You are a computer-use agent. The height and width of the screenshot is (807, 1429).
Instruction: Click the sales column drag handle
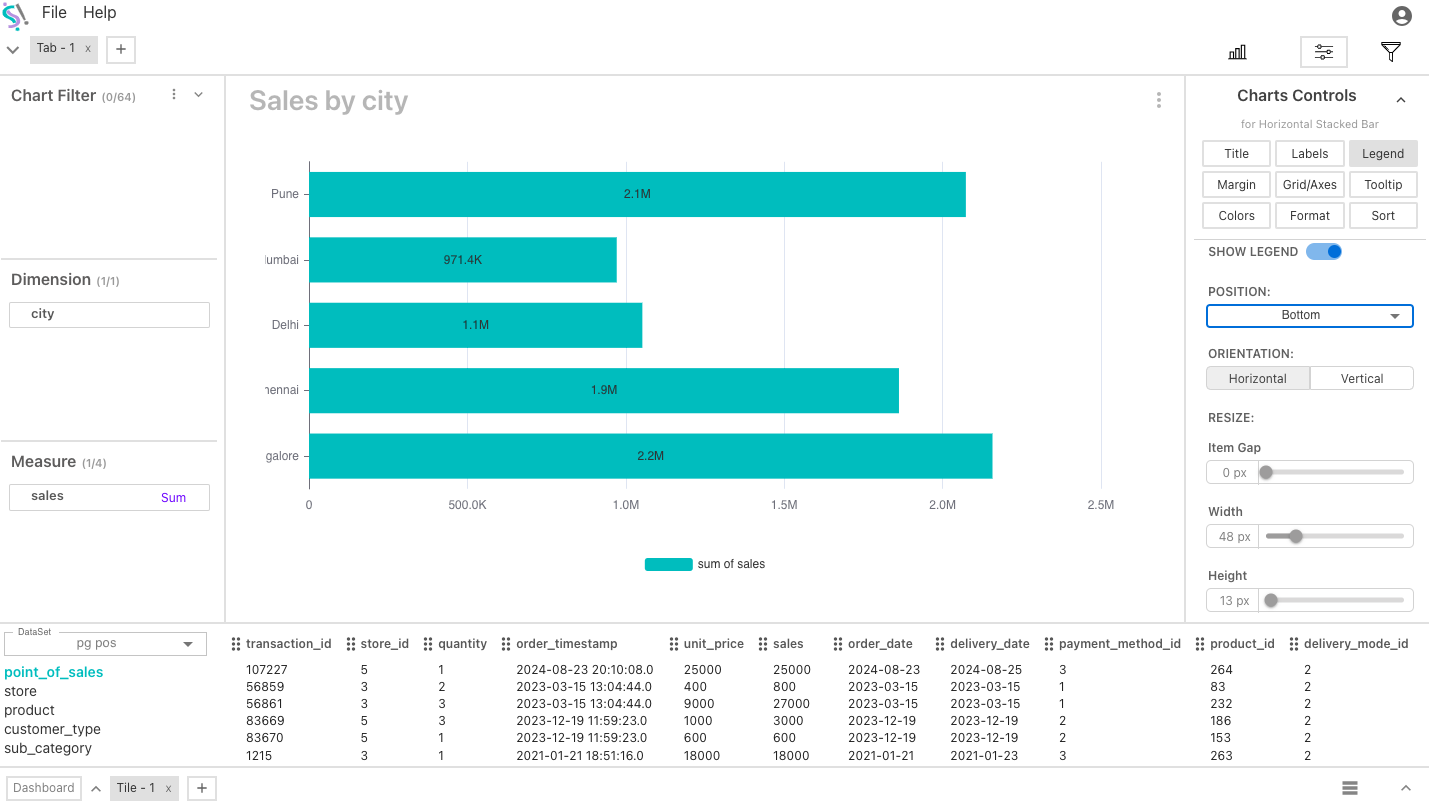(x=763, y=644)
